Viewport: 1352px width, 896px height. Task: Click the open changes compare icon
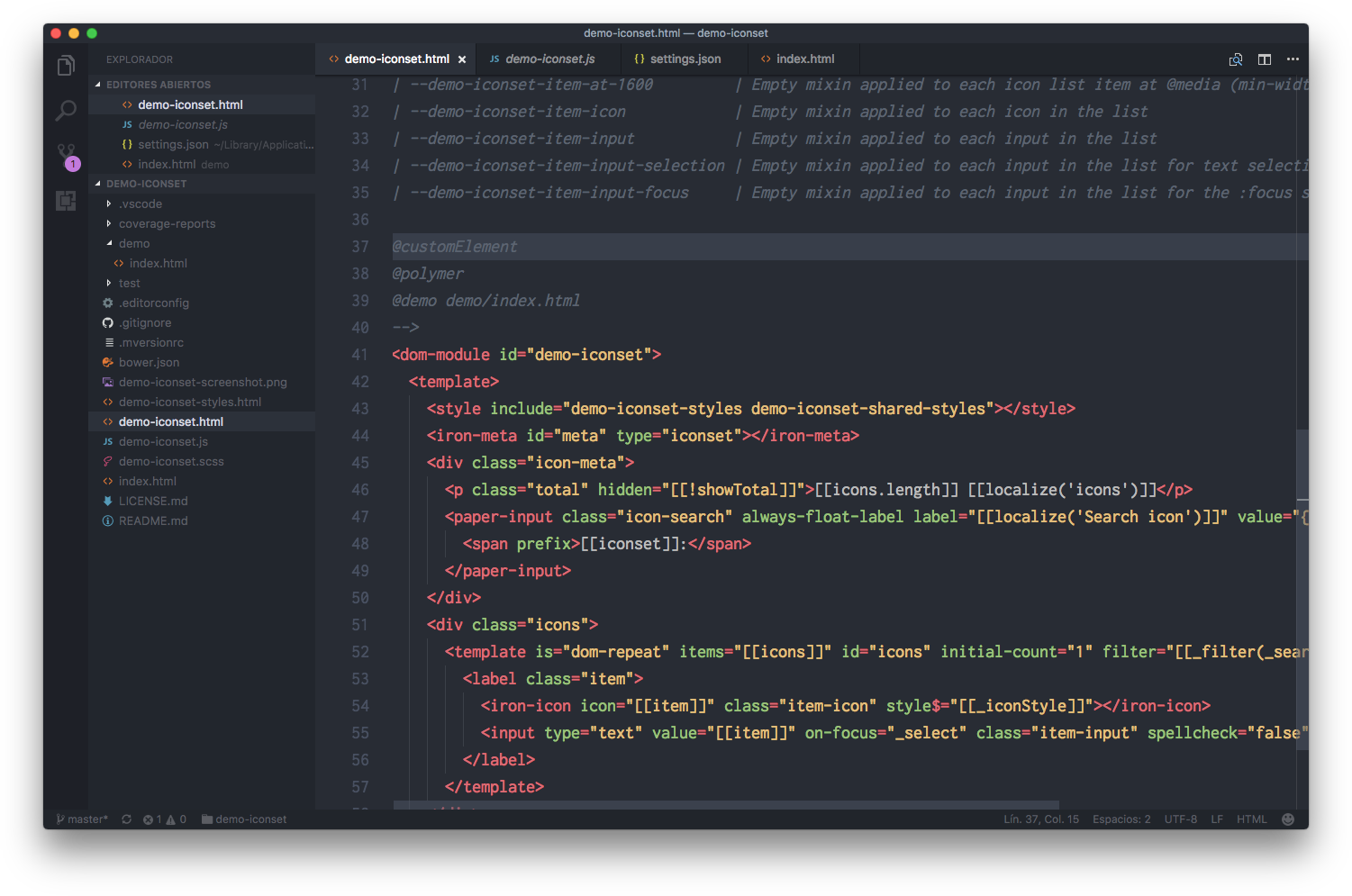pyautogui.click(x=1236, y=59)
